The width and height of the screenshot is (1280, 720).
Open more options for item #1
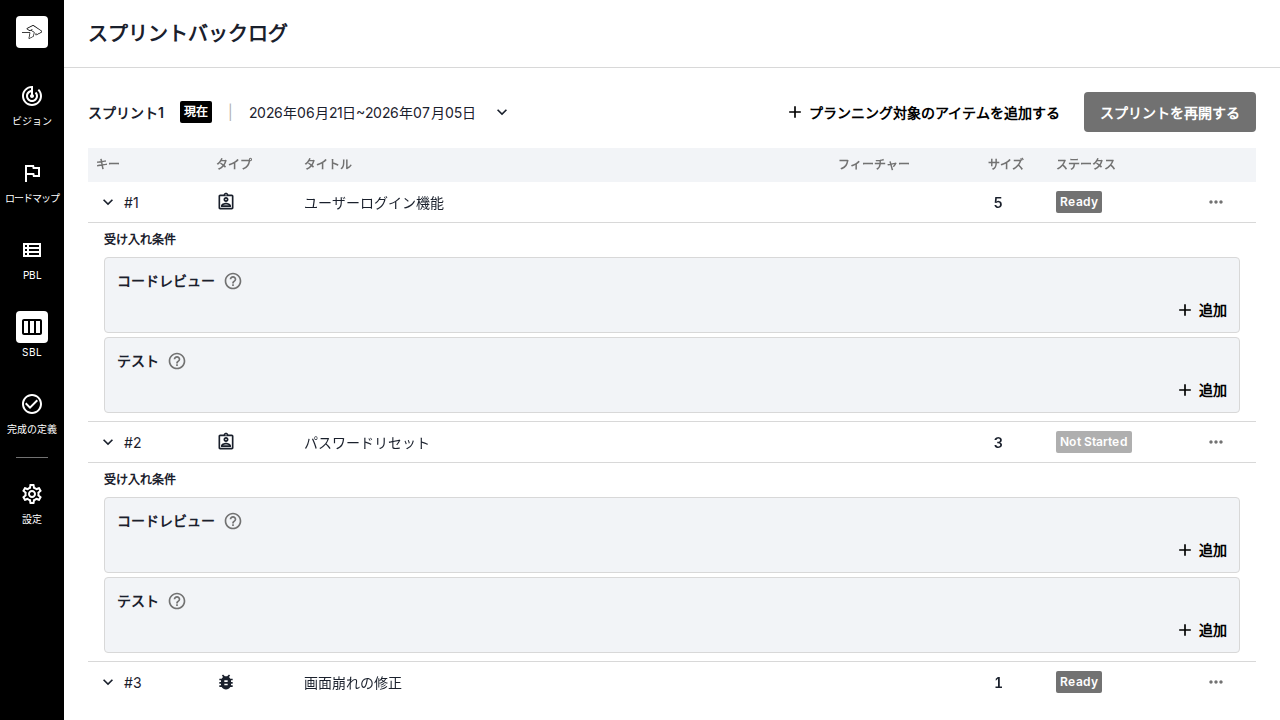pyautogui.click(x=1216, y=202)
